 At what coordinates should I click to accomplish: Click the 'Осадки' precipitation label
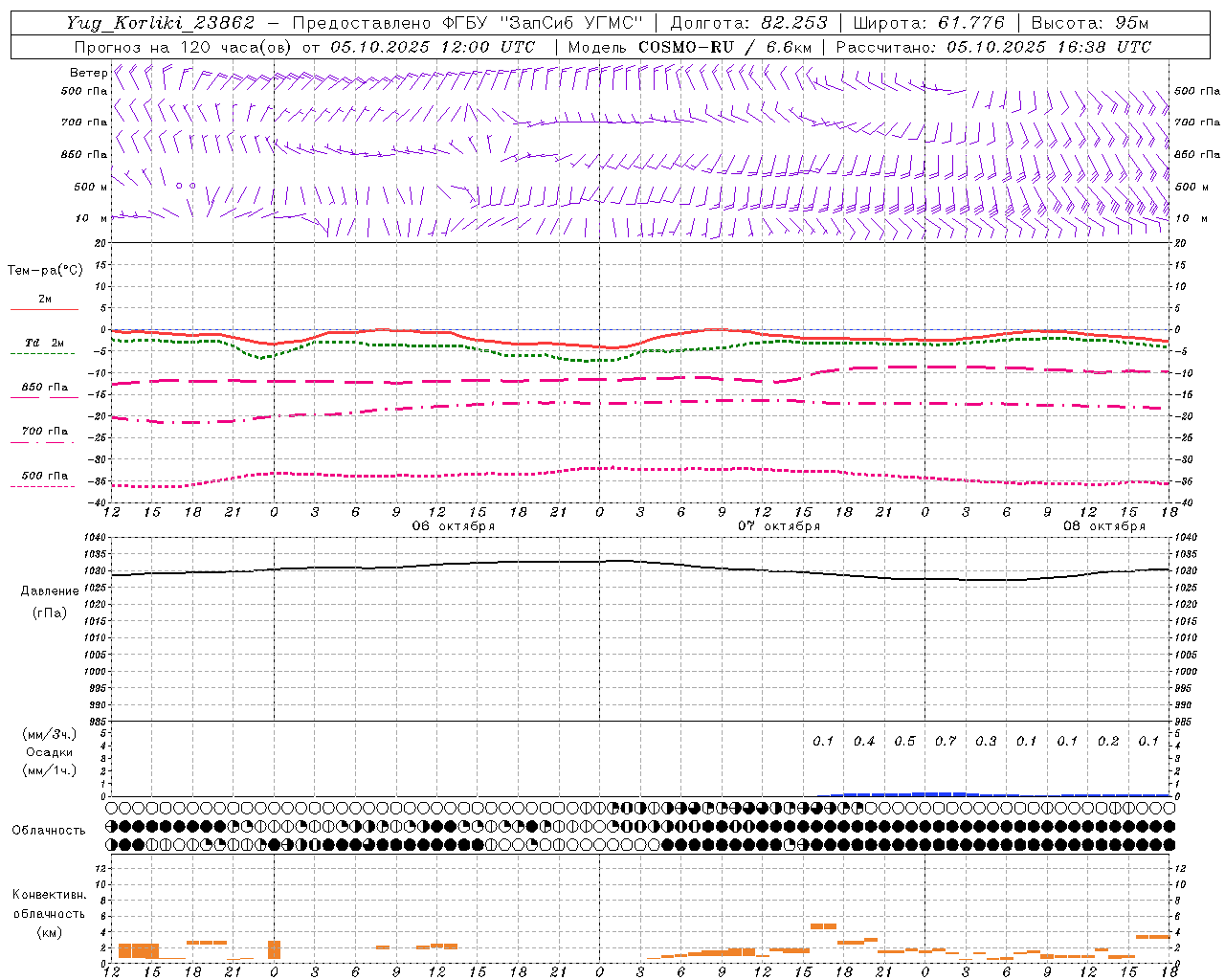click(x=50, y=752)
